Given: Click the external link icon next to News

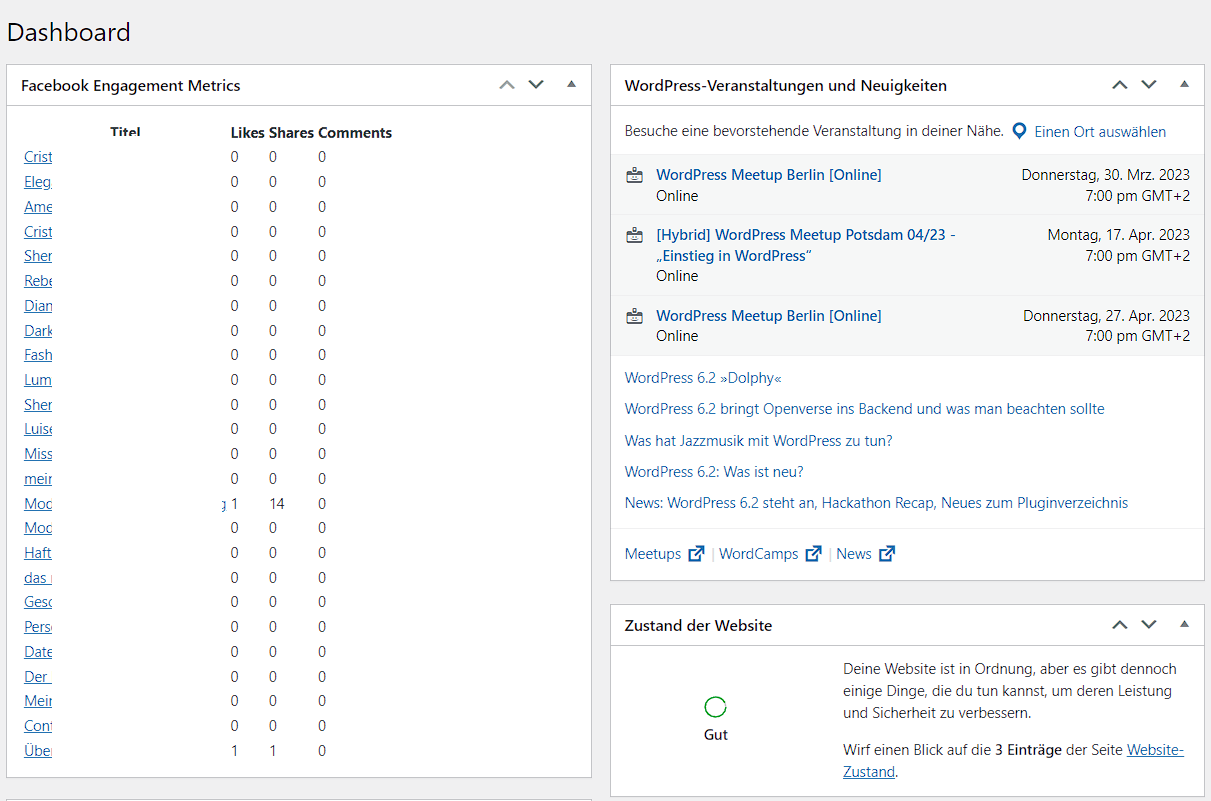Looking at the screenshot, I should click(x=888, y=552).
